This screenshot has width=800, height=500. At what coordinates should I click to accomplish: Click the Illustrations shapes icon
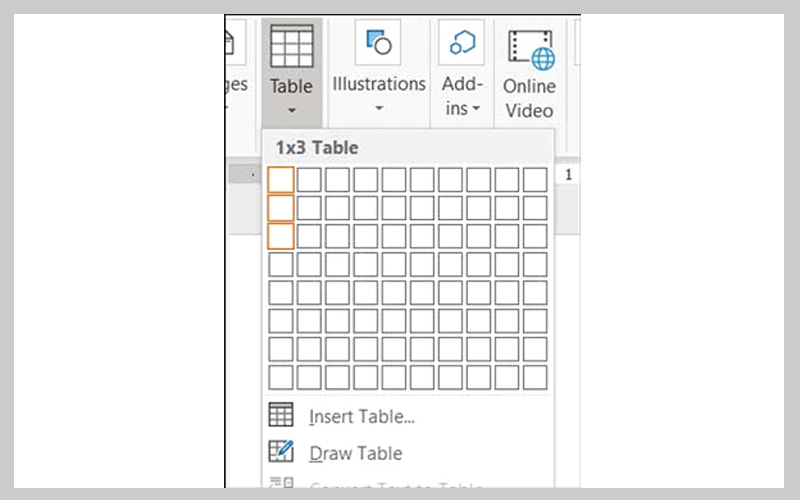click(378, 43)
